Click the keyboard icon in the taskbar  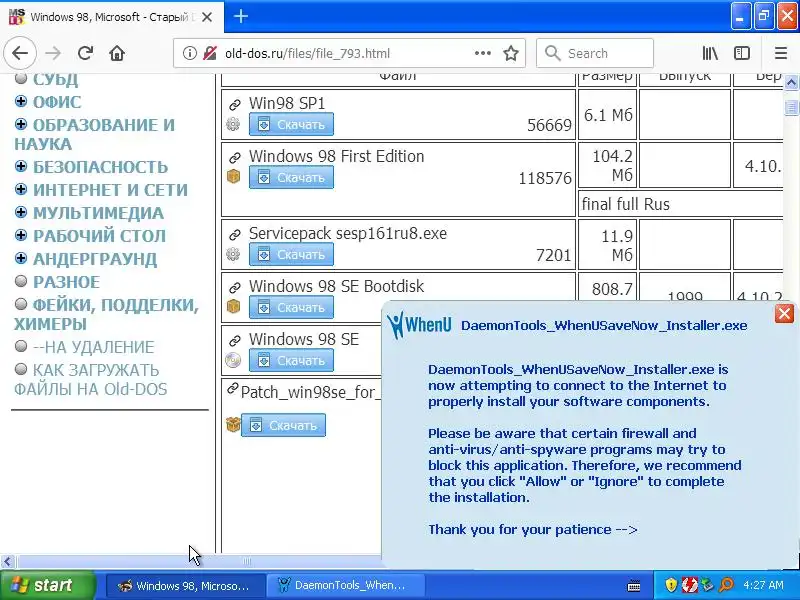[x=634, y=586]
